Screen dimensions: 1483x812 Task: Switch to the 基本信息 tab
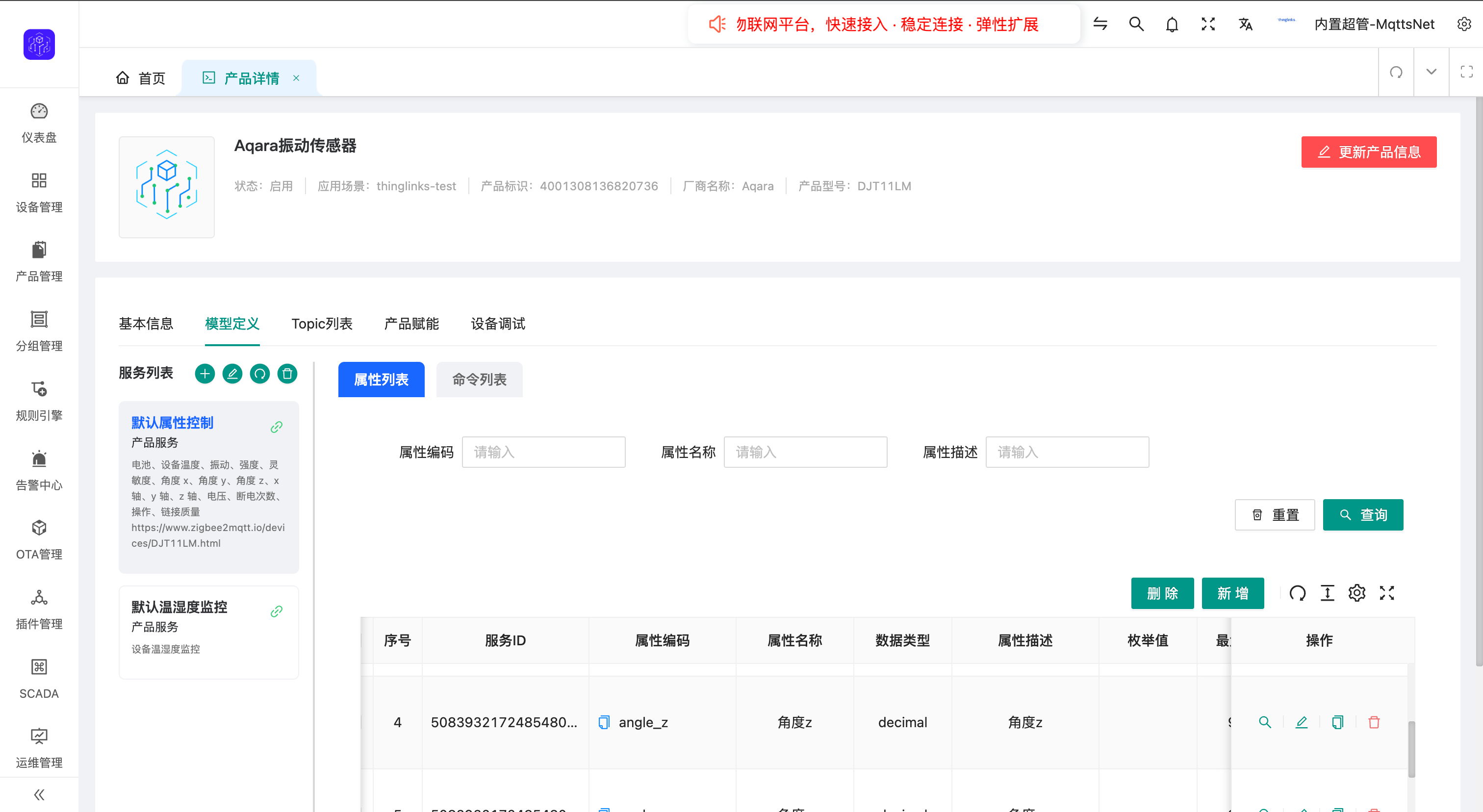[146, 324]
